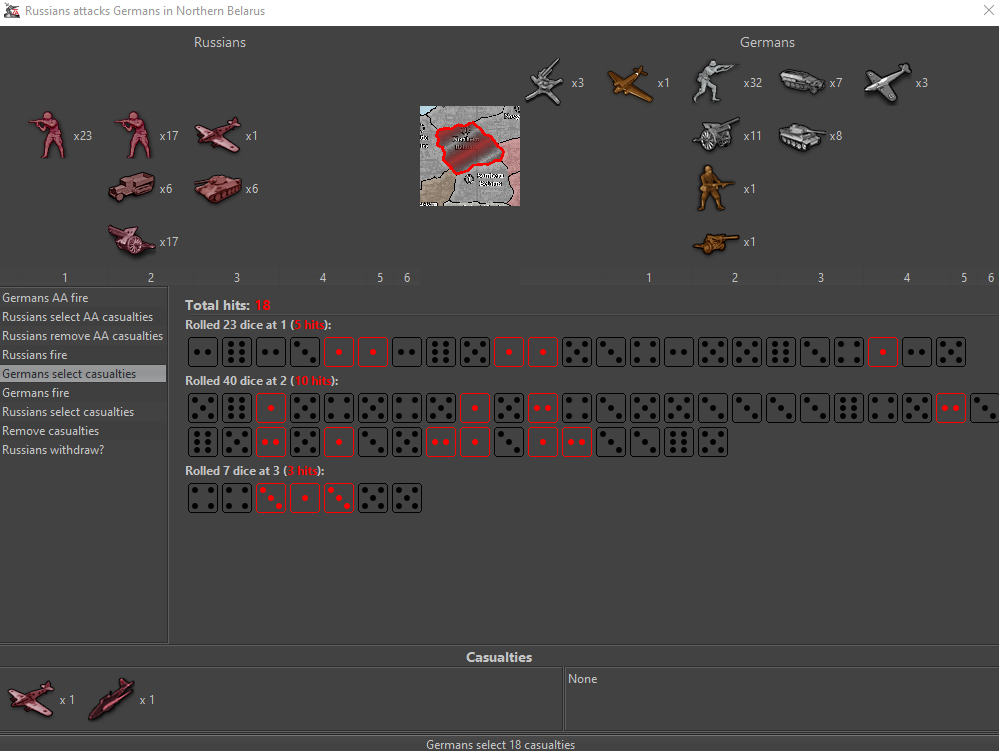Select the orange allied plane icon x1
This screenshot has width=999, height=751.
tap(630, 82)
